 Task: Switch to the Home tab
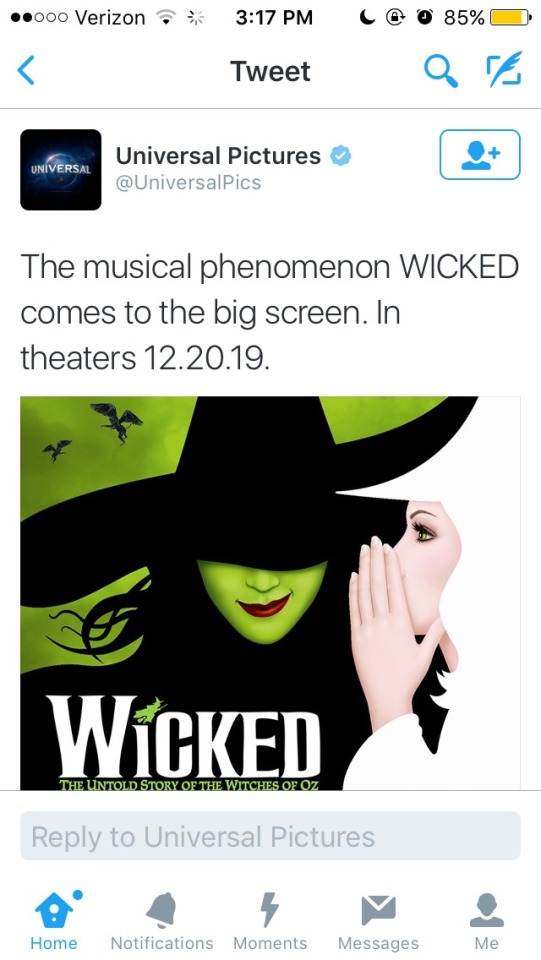pyautogui.click(x=54, y=920)
